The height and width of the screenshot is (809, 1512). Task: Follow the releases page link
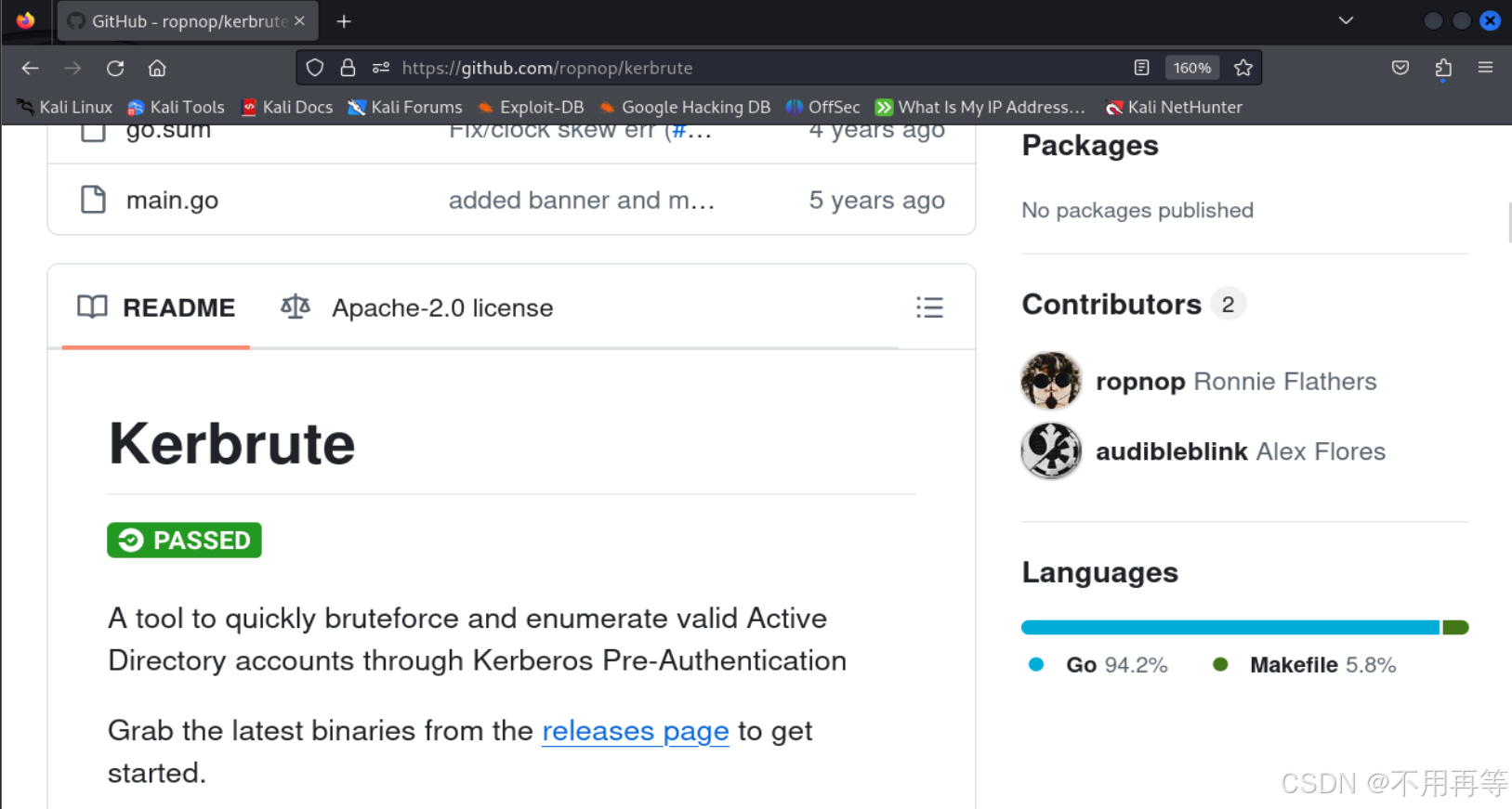(635, 731)
